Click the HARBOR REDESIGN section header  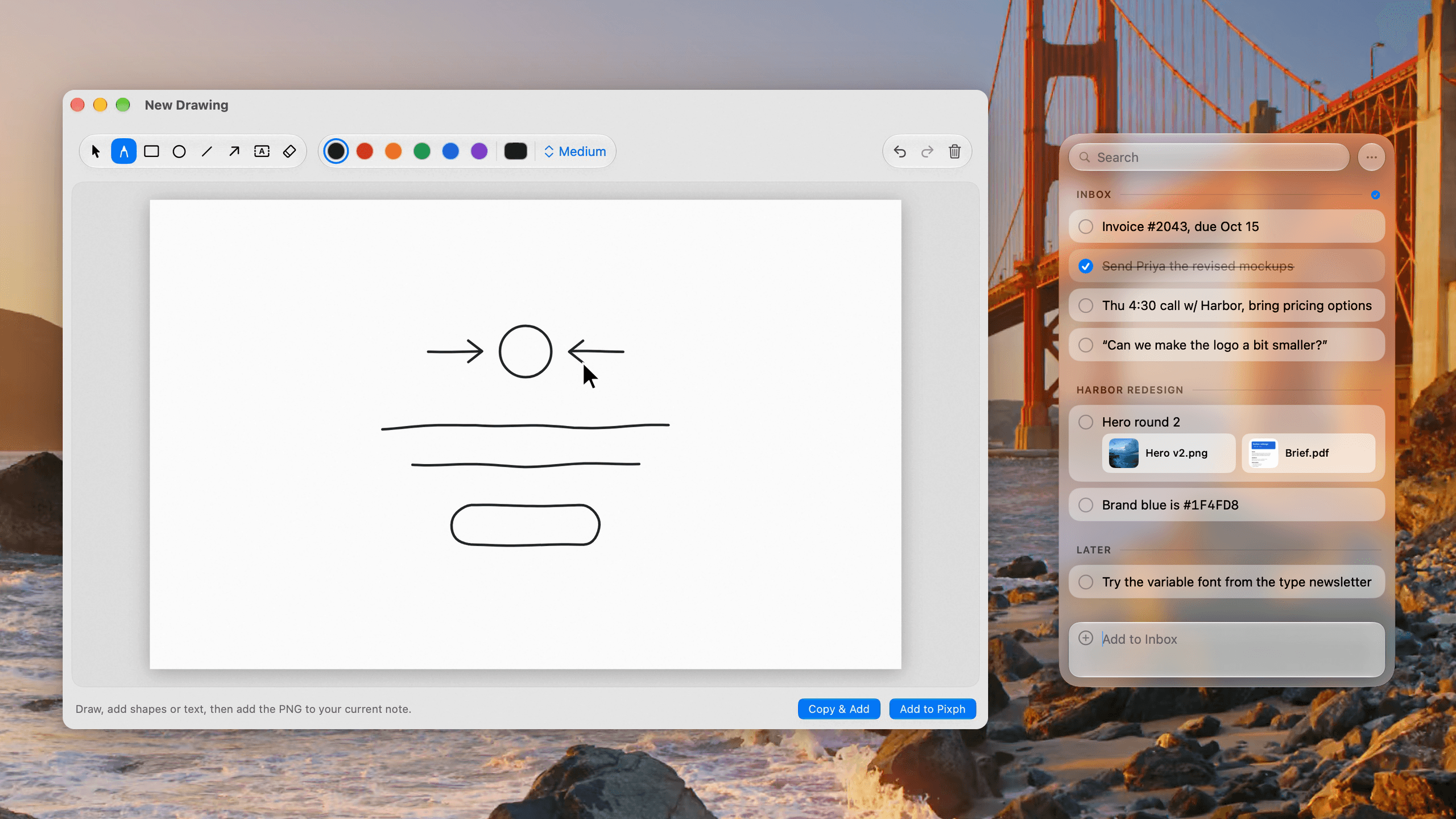click(1130, 390)
